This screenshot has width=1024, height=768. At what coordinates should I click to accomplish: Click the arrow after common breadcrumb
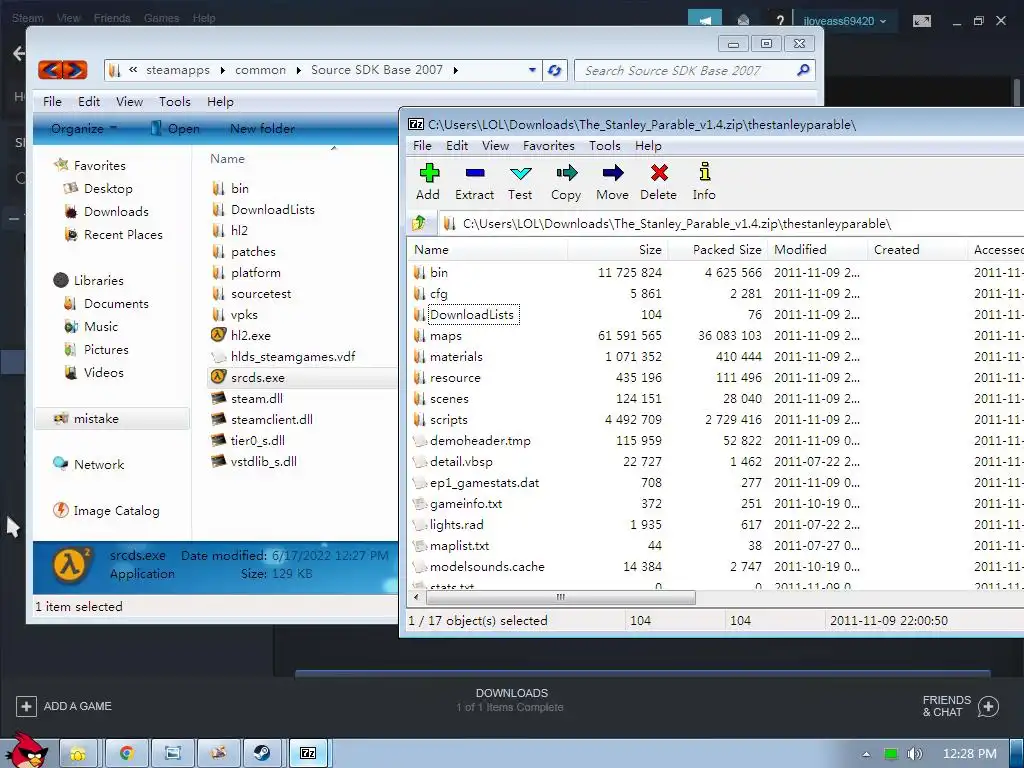(x=298, y=70)
